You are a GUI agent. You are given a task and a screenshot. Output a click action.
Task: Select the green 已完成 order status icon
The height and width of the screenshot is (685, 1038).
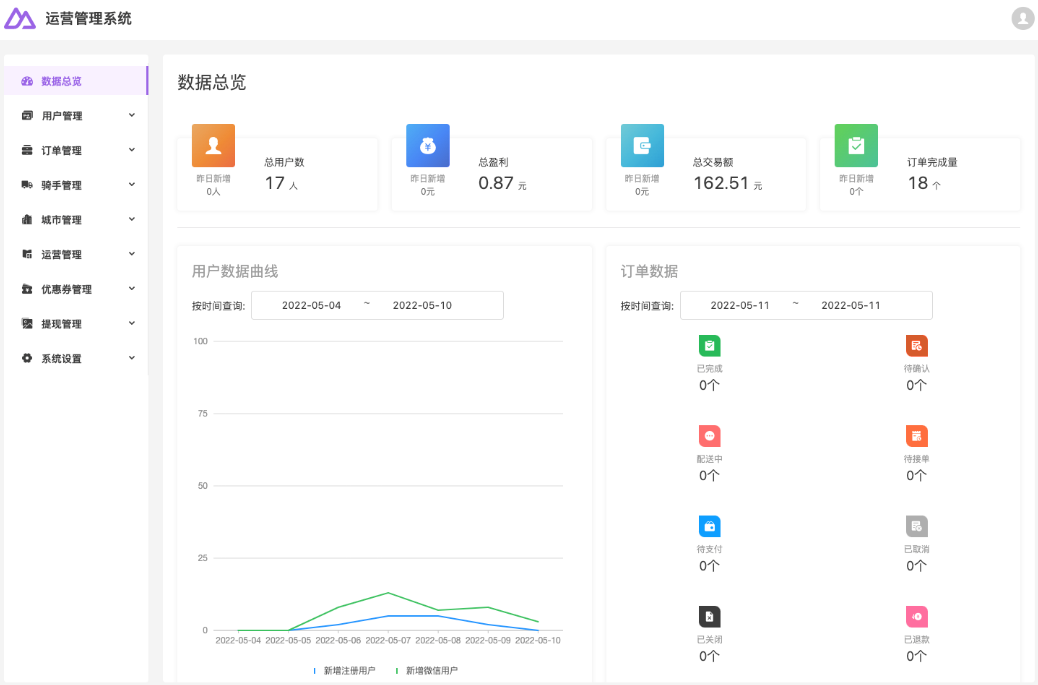[x=710, y=345]
